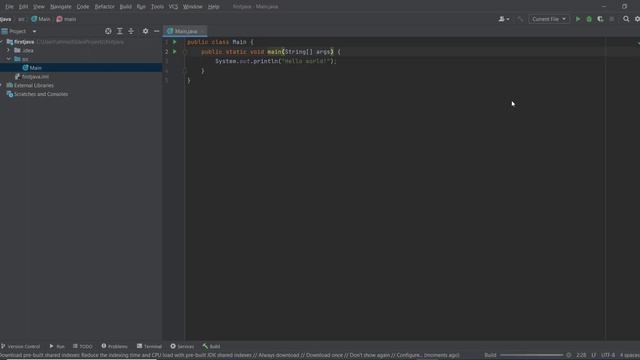640x360 pixels.
Task: Open the Build tool window tab
Action: click(x=211, y=346)
